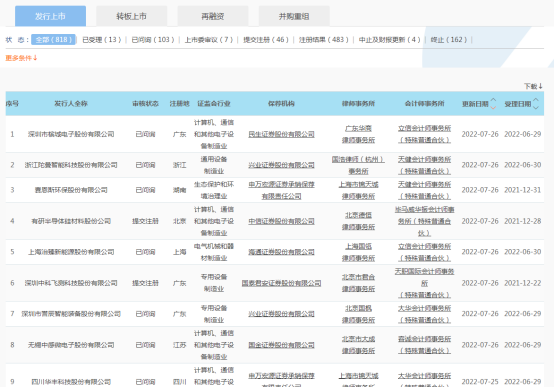Click row 1 issuer 深圳市…电子股份有限公司
The width and height of the screenshot is (554, 387).
point(71,134)
